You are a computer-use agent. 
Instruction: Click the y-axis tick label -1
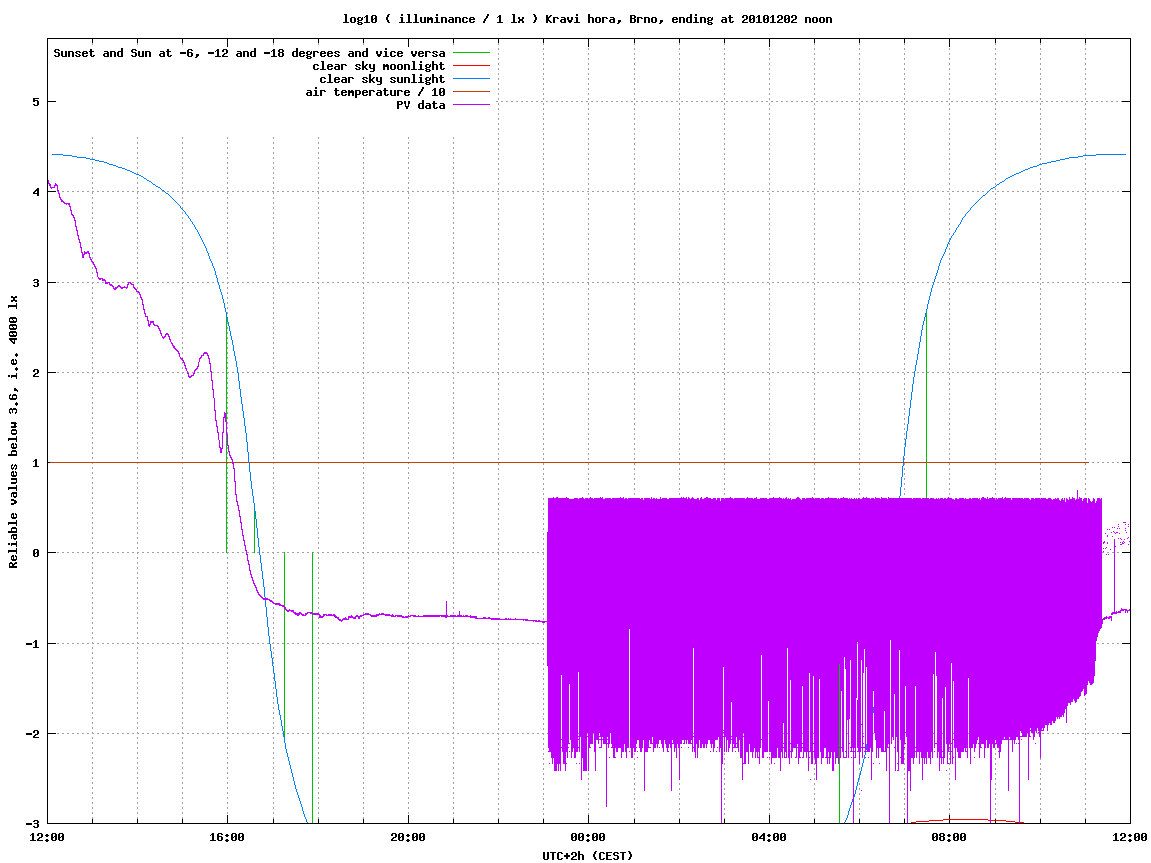pyautogui.click(x=32, y=644)
